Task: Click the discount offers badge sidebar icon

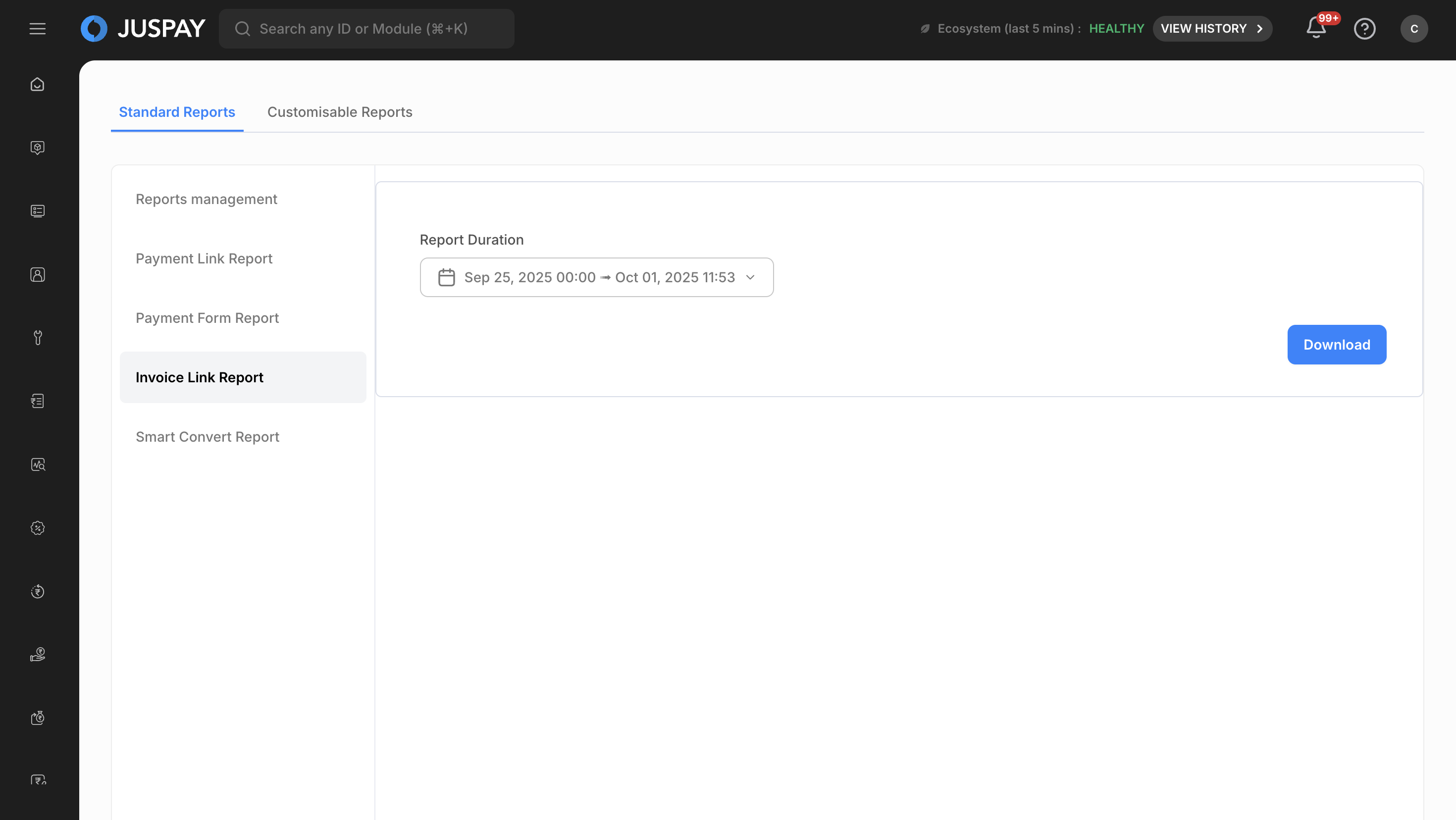Action: point(37,528)
